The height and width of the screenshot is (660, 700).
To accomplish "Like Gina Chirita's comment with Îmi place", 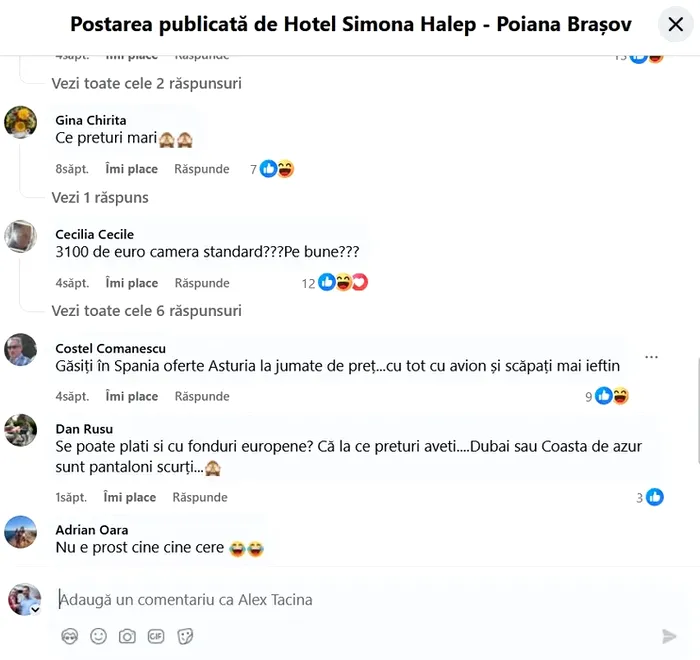I will tap(132, 169).
